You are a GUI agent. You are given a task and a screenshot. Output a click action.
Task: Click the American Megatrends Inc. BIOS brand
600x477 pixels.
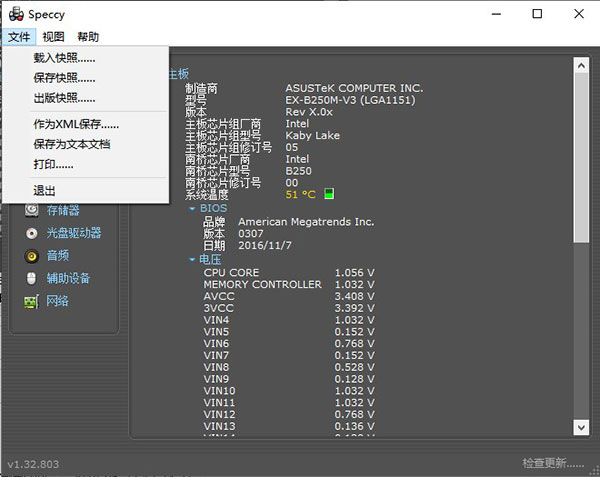(306, 222)
